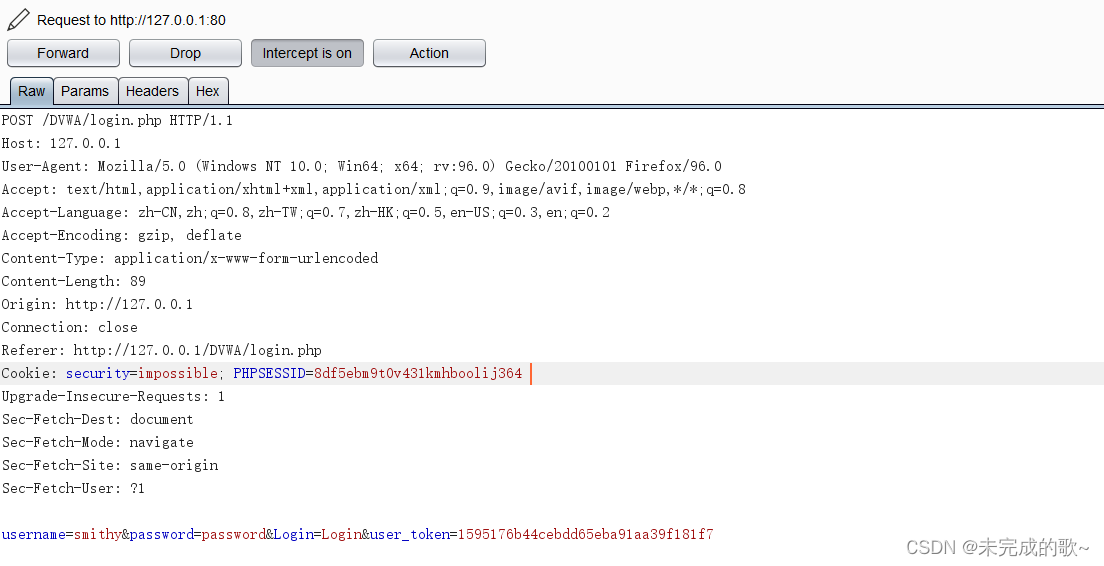This screenshot has height=566, width=1104.
Task: Click the PHPSESSID cookie value
Action: pyautogui.click(x=418, y=373)
